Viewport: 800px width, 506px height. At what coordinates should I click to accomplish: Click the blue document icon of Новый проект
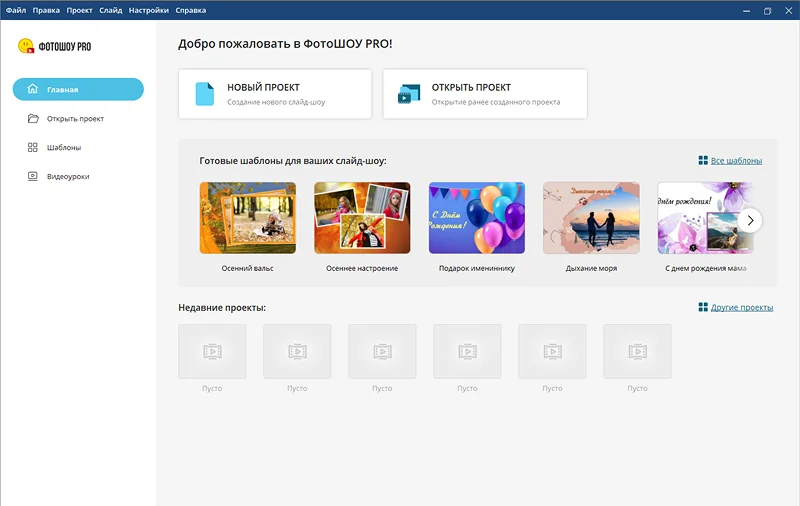(x=205, y=94)
